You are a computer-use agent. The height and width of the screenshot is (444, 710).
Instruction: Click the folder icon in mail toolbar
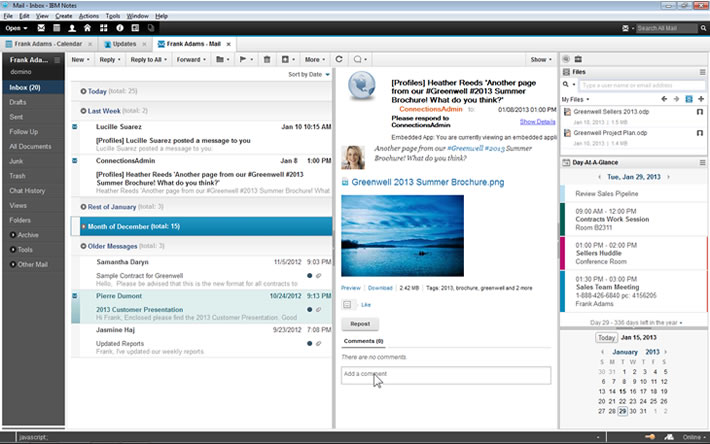pos(220,59)
